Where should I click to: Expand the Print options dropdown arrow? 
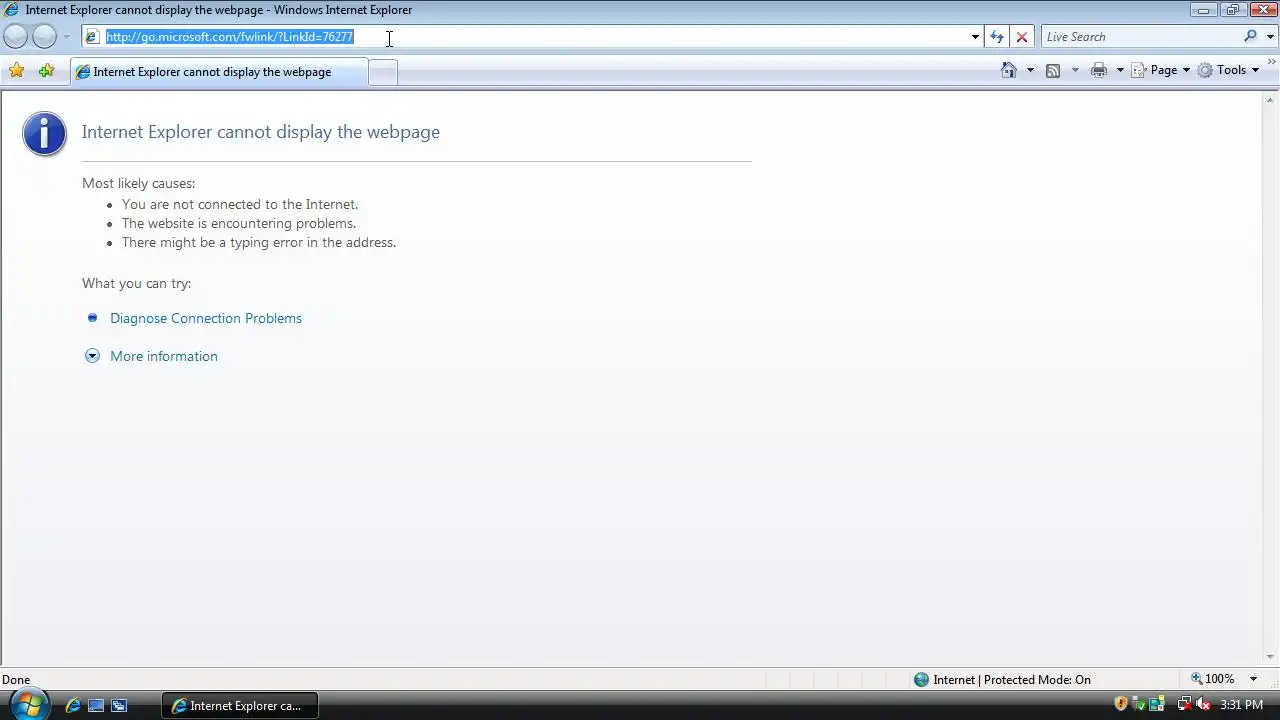[x=1120, y=70]
